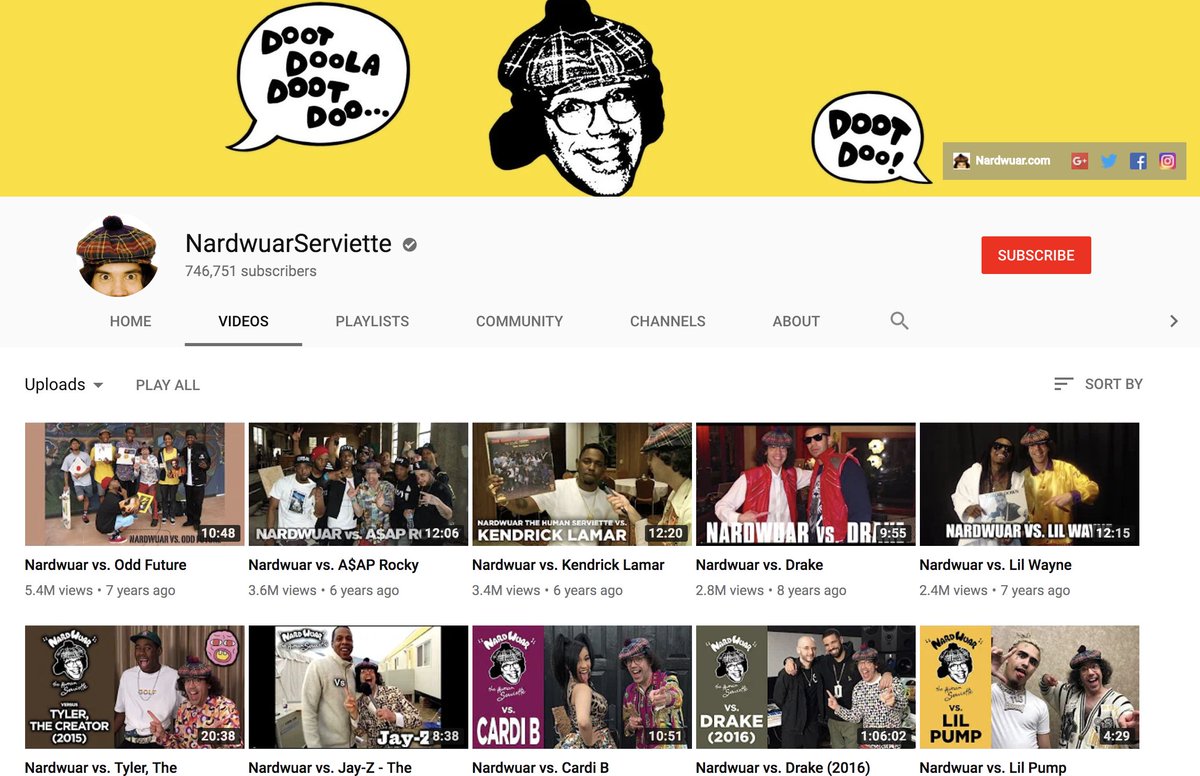
Task: Open the PLAYLISTS tab
Action: click(x=372, y=321)
